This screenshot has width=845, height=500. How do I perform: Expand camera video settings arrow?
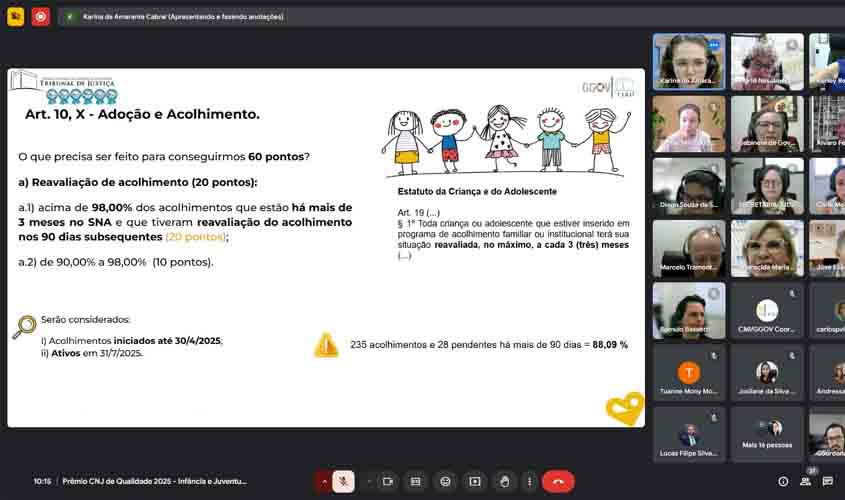pyautogui.click(x=368, y=481)
